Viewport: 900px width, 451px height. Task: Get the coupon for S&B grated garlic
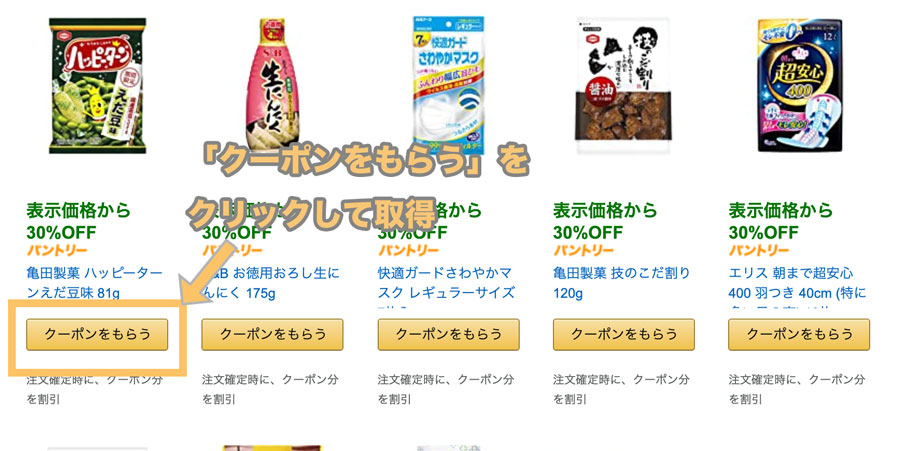point(272,335)
